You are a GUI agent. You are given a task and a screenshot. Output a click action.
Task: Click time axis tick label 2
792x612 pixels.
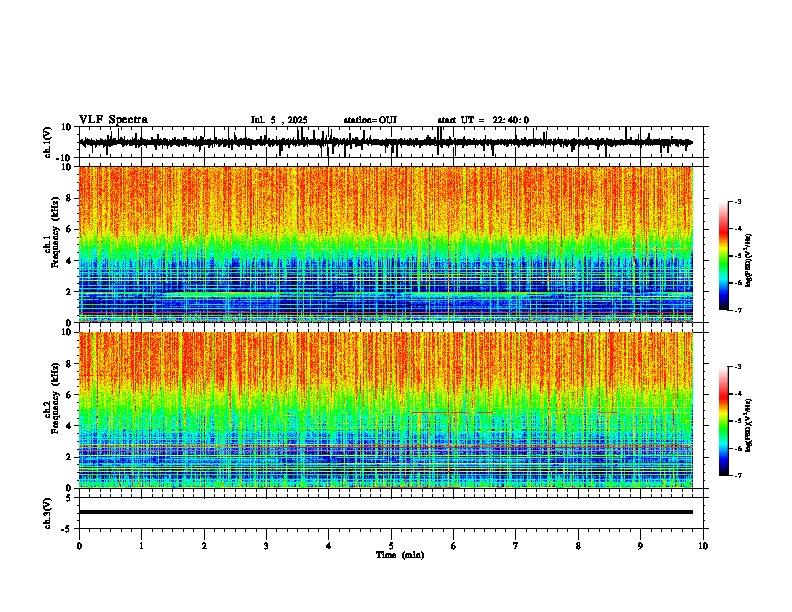pyautogui.click(x=204, y=546)
